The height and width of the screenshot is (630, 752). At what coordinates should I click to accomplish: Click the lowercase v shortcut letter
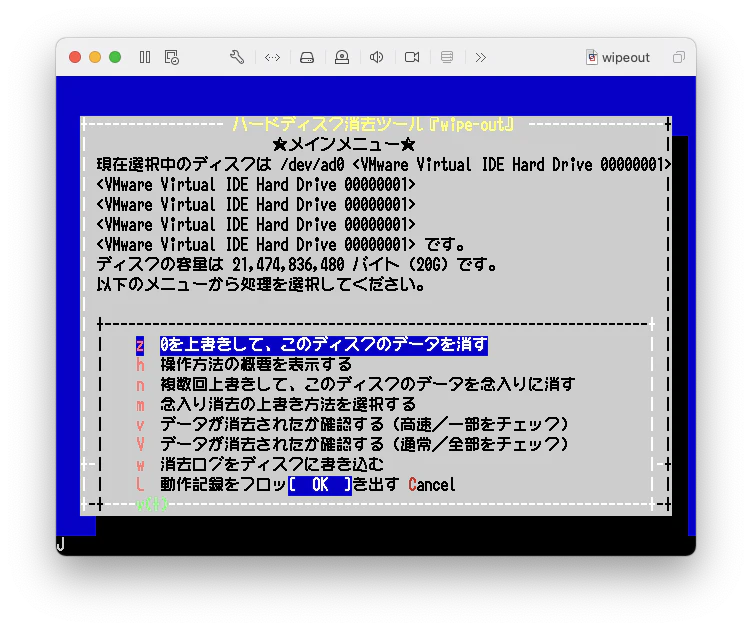pyautogui.click(x=140, y=425)
